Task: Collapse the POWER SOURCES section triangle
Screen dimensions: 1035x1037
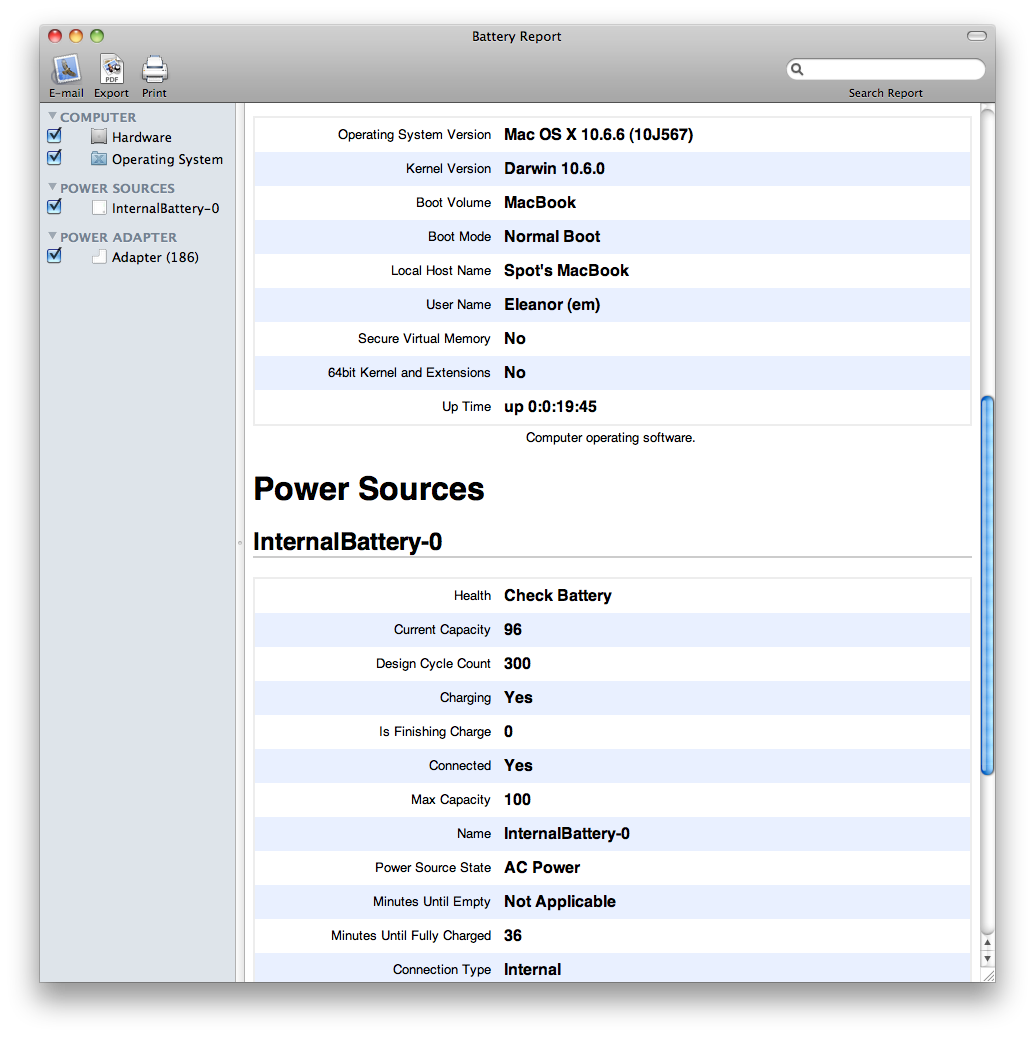Action: (52, 187)
